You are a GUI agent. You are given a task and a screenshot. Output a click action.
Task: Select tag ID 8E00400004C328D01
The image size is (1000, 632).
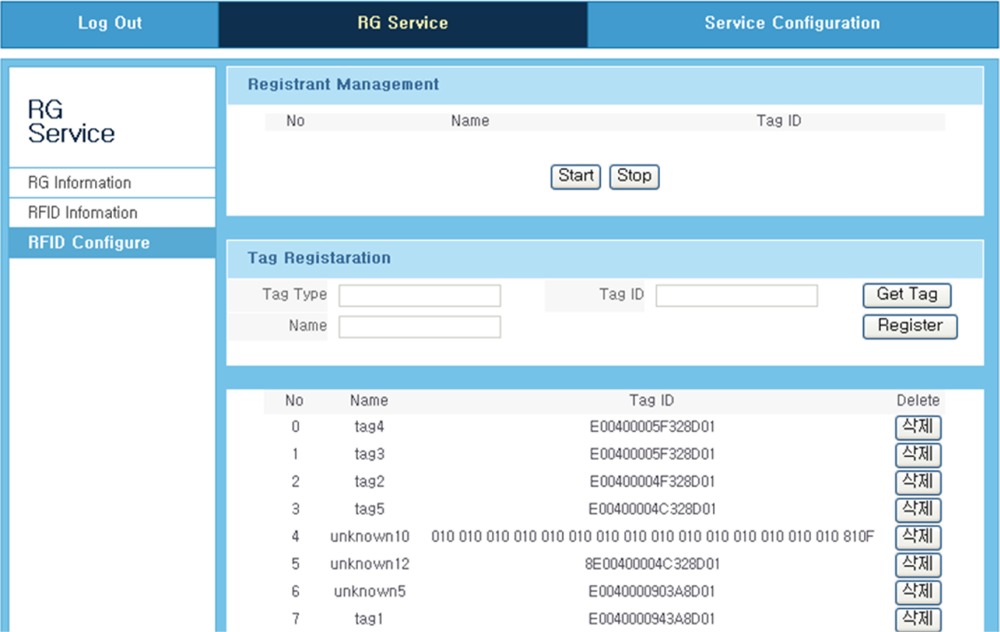652,564
